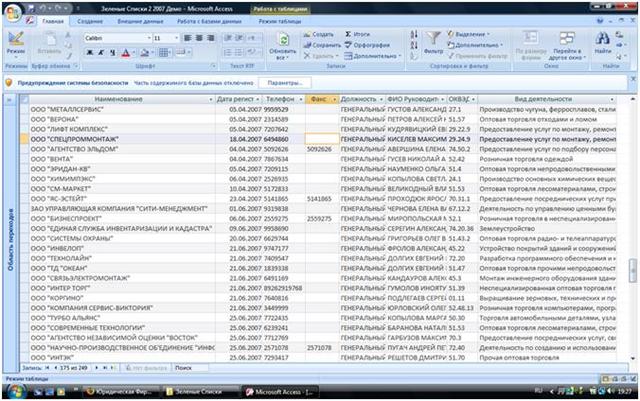This screenshot has width=640, height=401.
Task: Switch to Зеленые Списки taskbar window
Action: [199, 392]
